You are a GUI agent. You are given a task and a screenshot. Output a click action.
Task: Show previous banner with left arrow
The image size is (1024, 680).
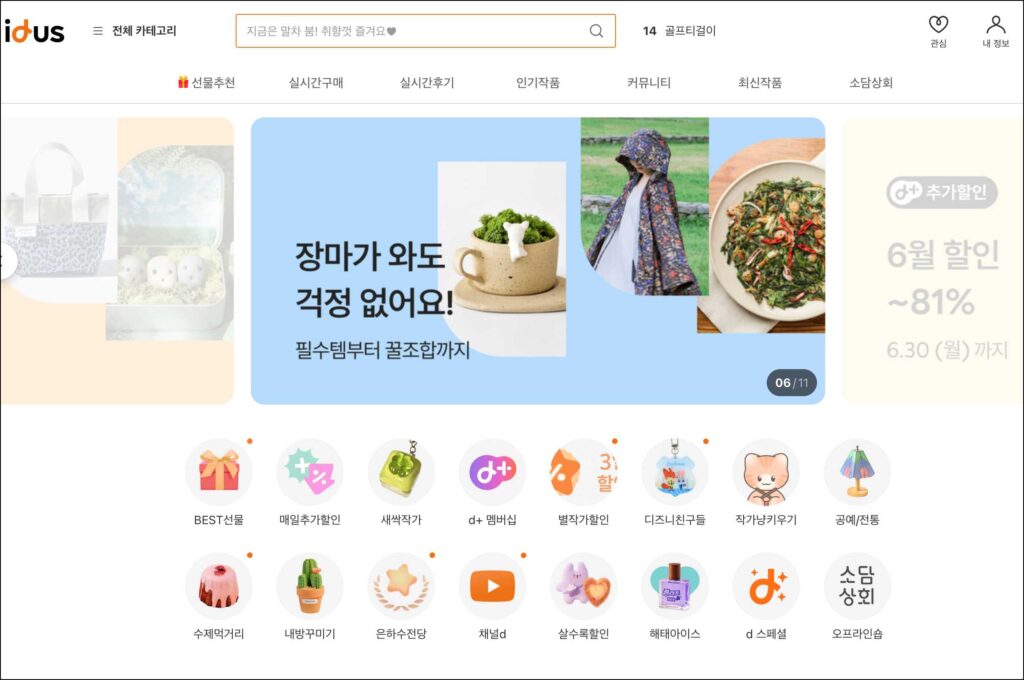tap(7, 261)
